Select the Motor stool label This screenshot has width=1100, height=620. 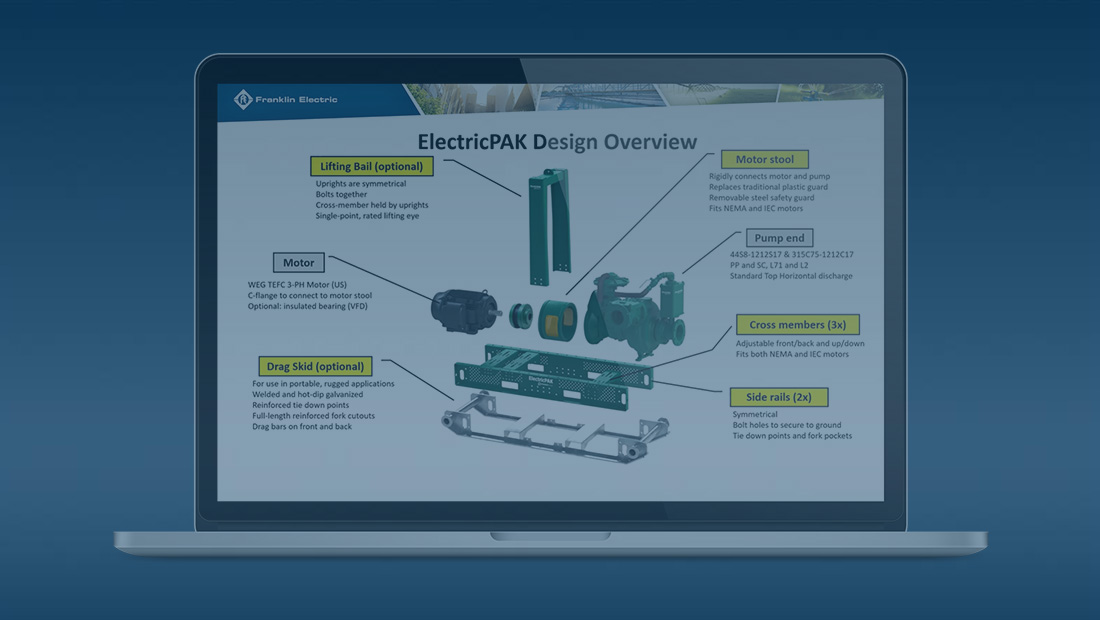click(x=765, y=159)
